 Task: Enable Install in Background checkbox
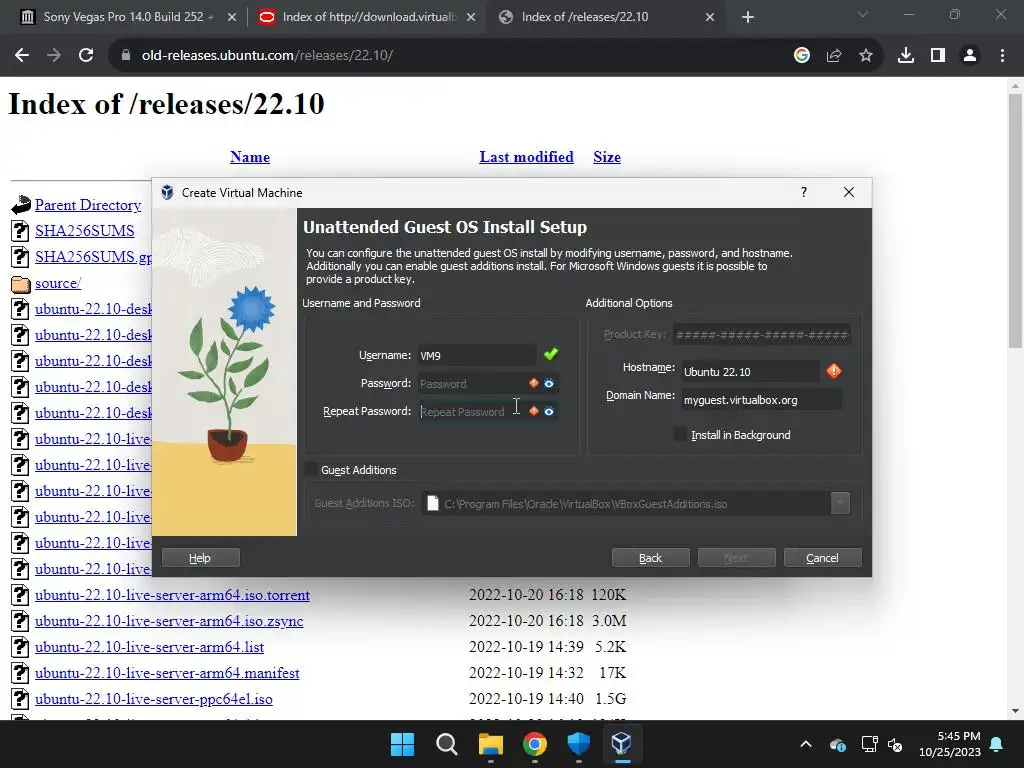point(680,434)
